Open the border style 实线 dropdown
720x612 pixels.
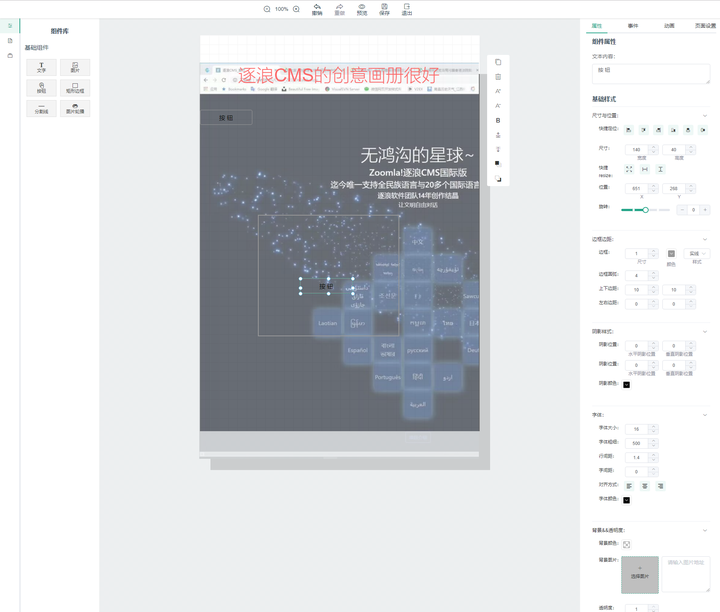pyautogui.click(x=697, y=253)
